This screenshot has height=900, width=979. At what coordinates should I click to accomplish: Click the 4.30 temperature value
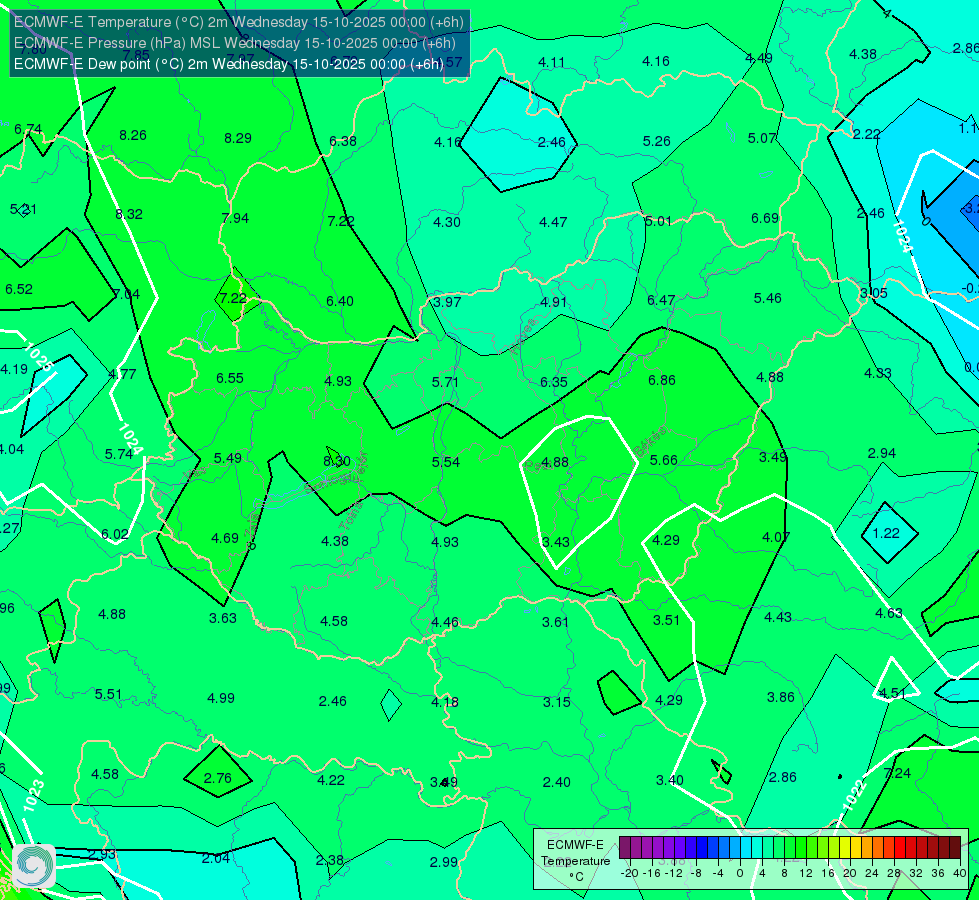click(447, 222)
